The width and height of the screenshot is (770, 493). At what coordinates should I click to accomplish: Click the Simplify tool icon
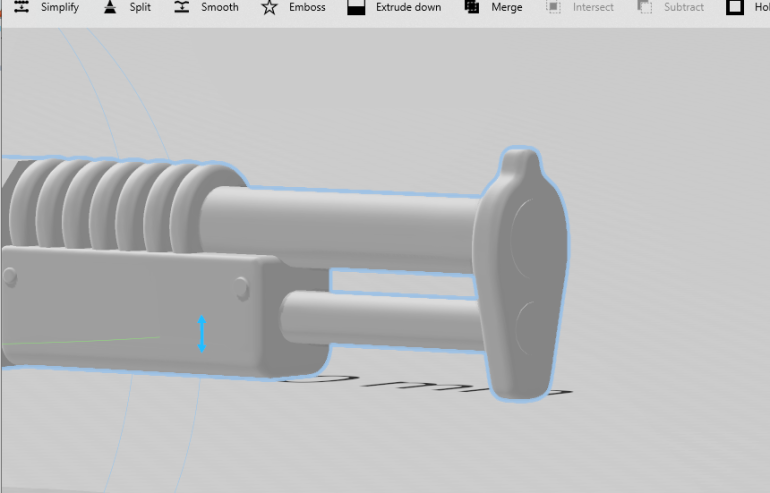[x=21, y=7]
